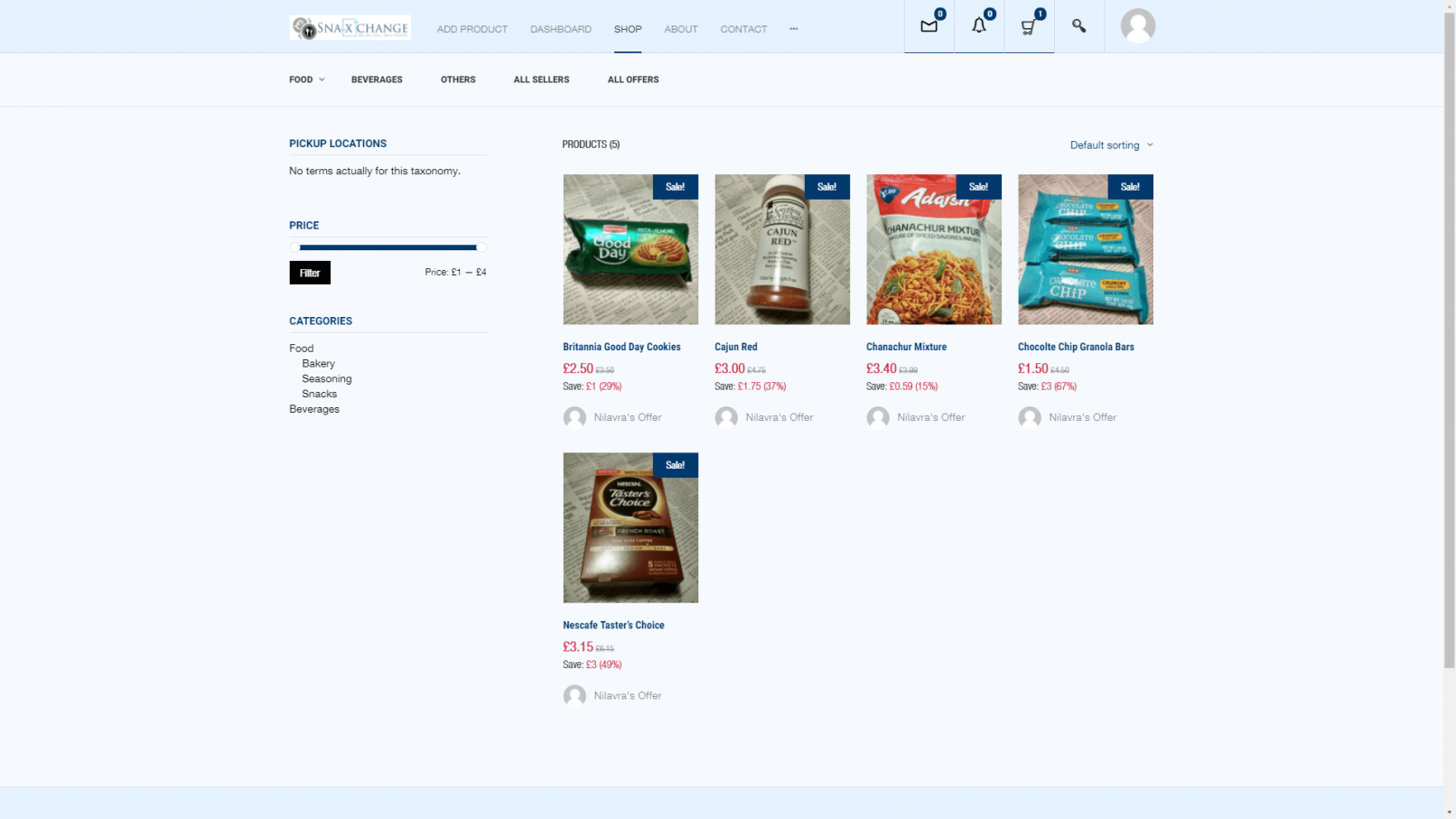Click the search magnifier icon
Image resolution: width=1456 pixels, height=819 pixels.
click(1078, 26)
